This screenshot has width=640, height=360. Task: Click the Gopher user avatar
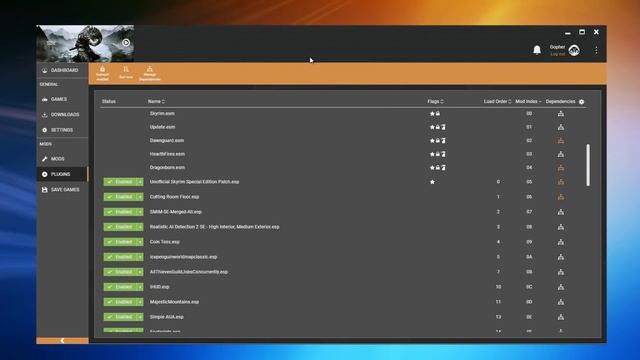[574, 50]
